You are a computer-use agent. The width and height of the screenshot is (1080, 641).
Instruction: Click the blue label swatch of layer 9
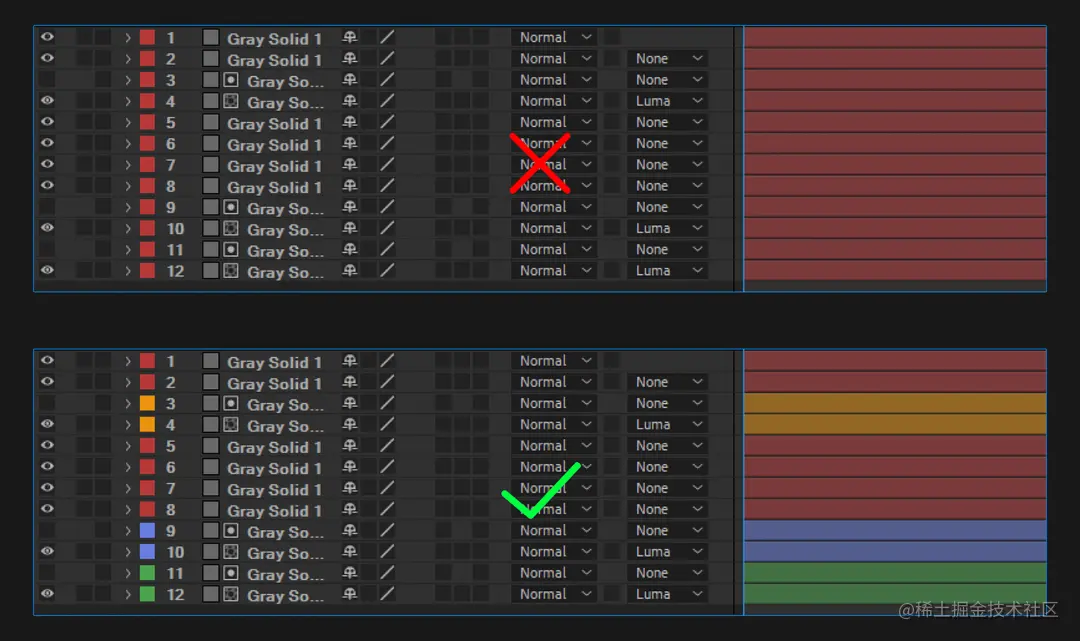pyautogui.click(x=147, y=531)
